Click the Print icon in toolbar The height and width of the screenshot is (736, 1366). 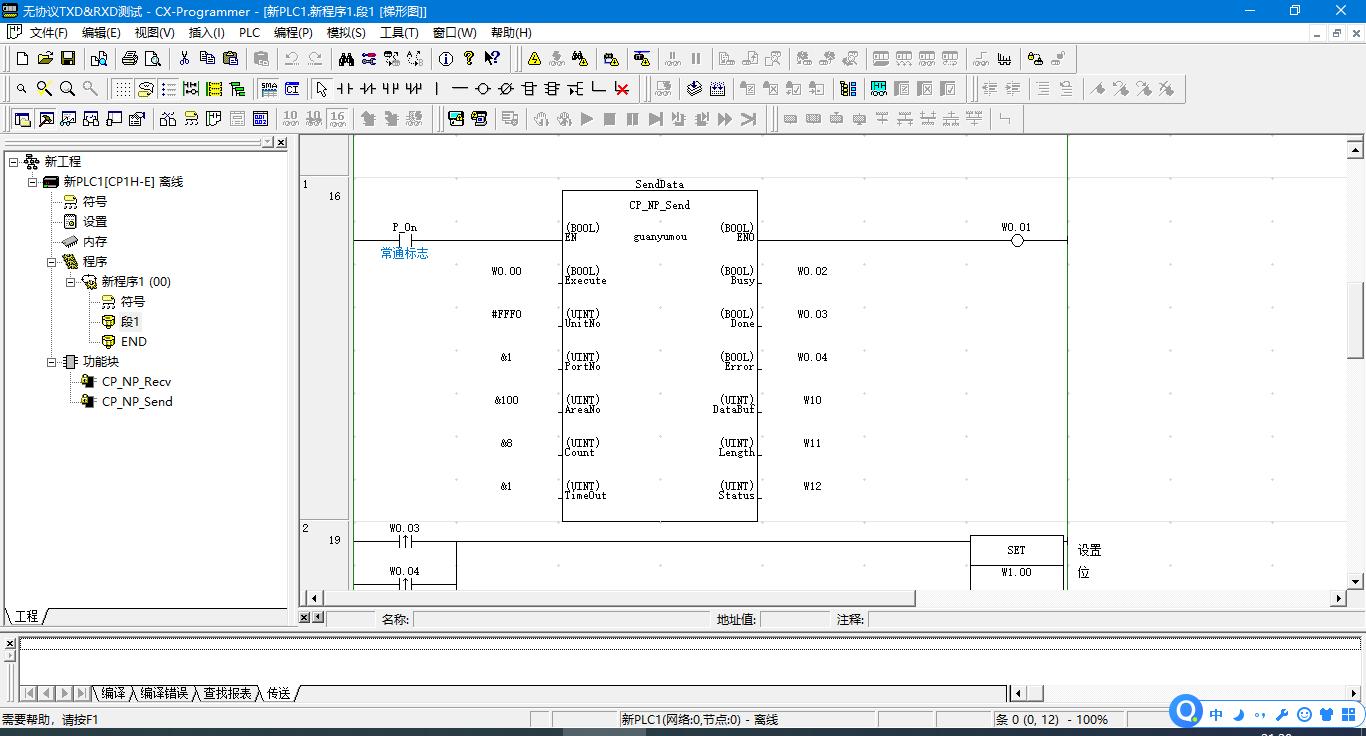coord(129,59)
